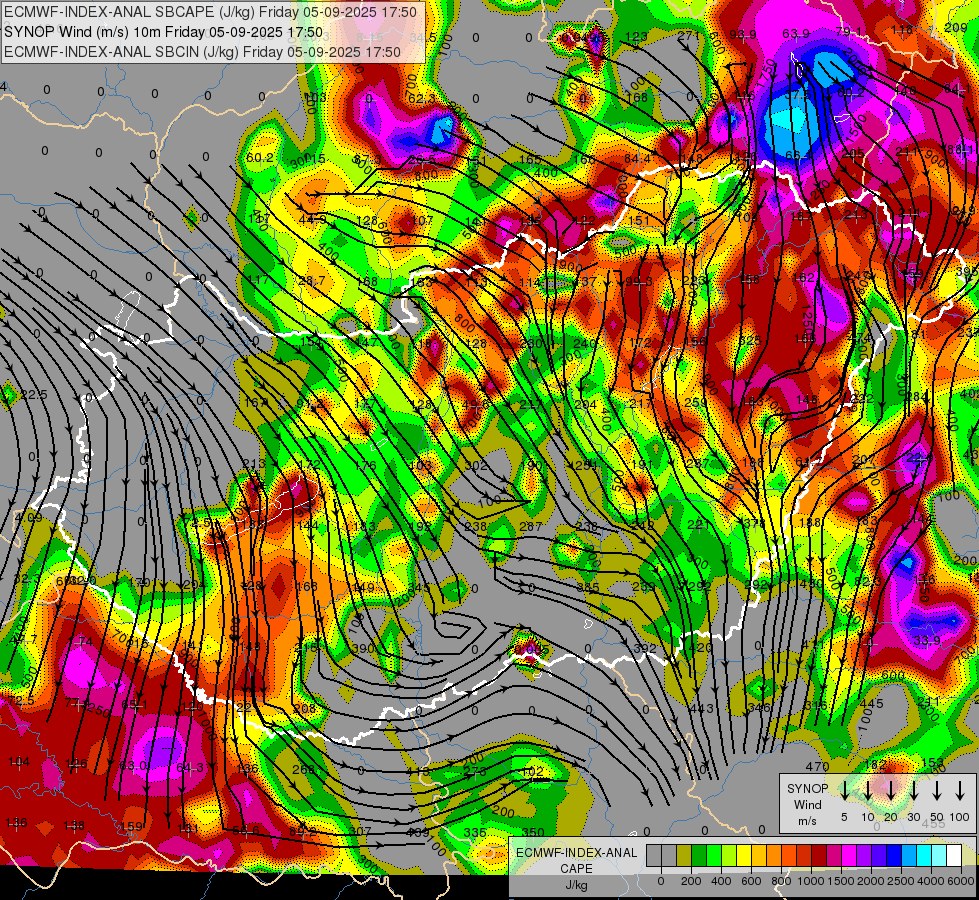This screenshot has width=979, height=900.
Task: Select the pure yellow swatch in CAPE scale
Action: tap(744, 855)
